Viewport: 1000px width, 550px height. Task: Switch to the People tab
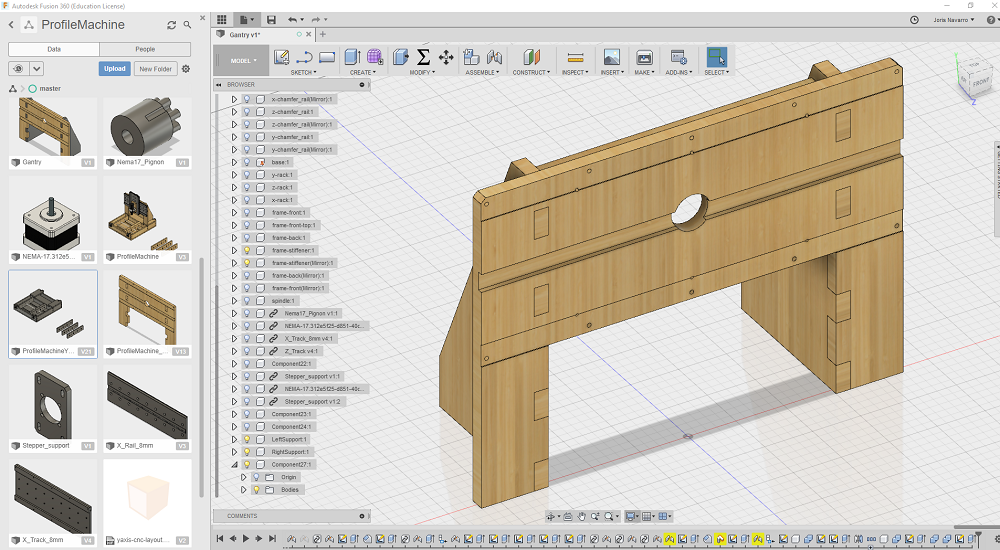145,49
